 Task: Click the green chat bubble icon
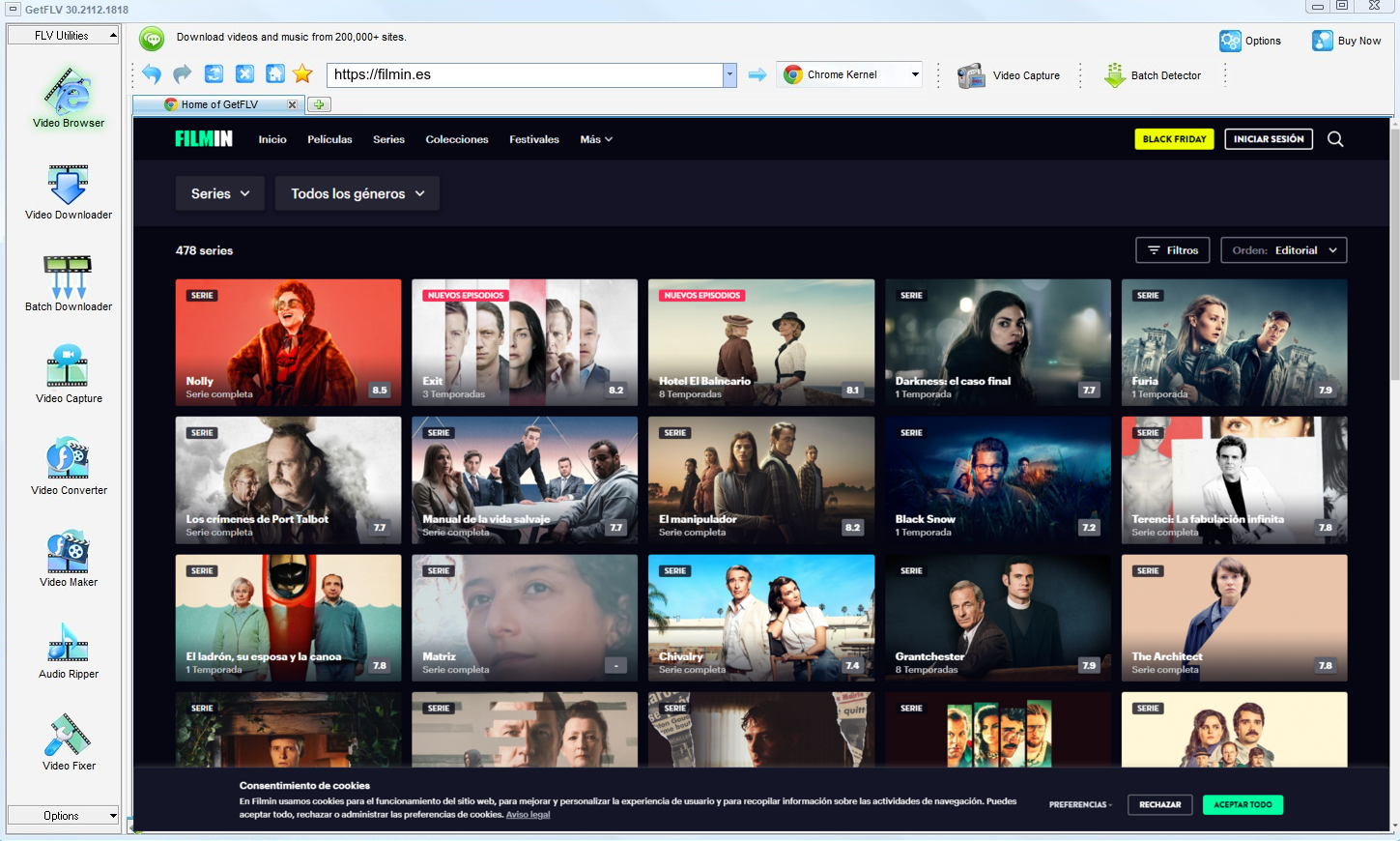pos(152,39)
